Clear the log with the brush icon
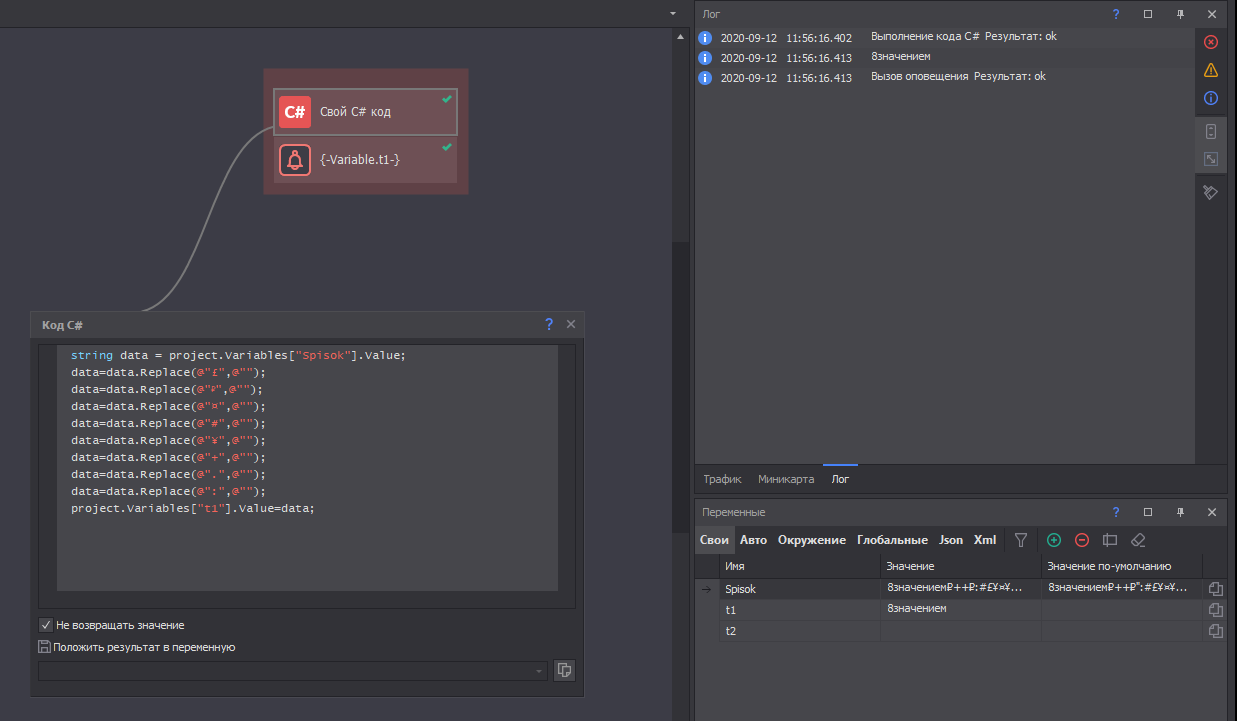Image resolution: width=1237 pixels, height=721 pixels. click(1210, 192)
